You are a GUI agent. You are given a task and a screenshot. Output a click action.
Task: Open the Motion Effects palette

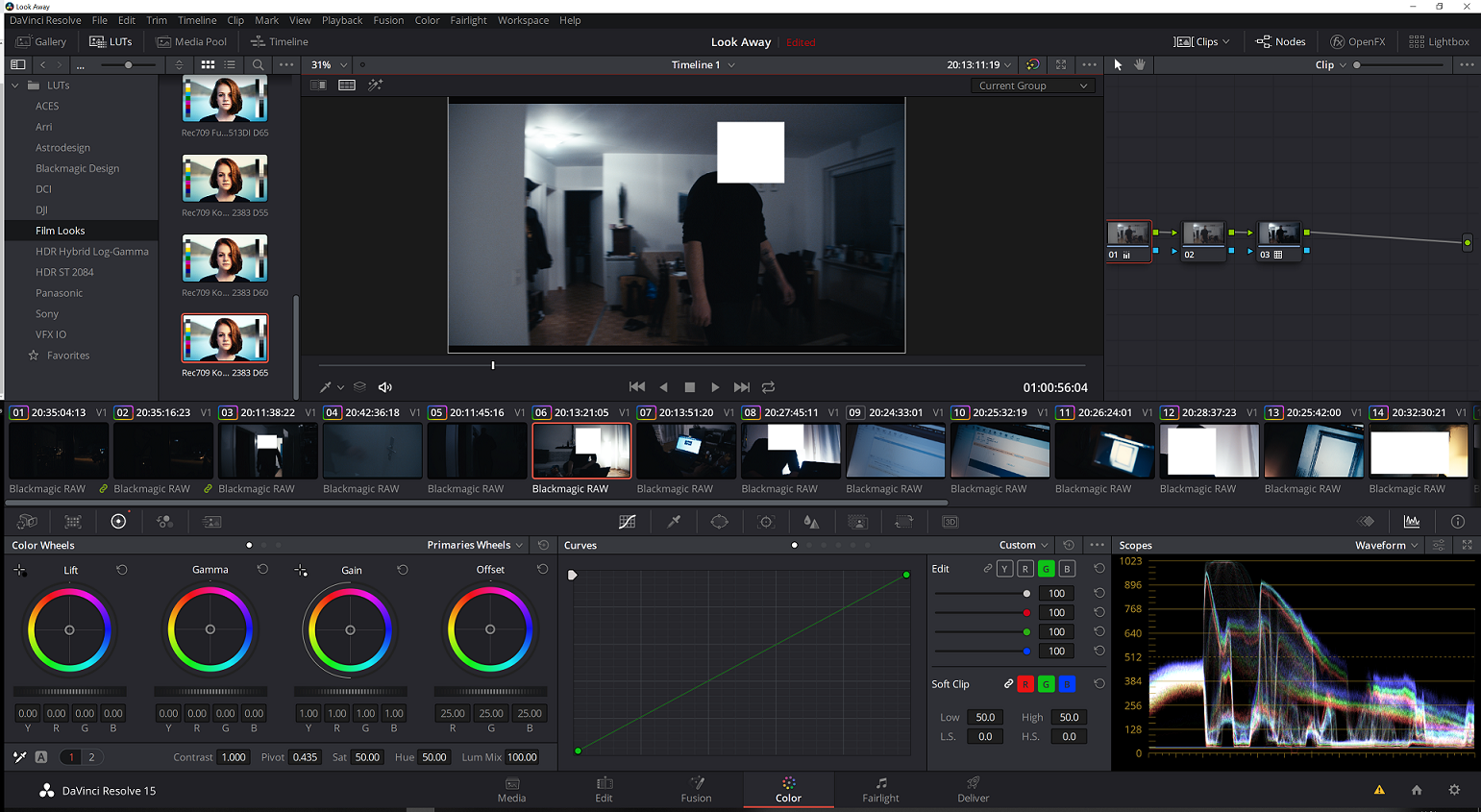[x=211, y=521]
